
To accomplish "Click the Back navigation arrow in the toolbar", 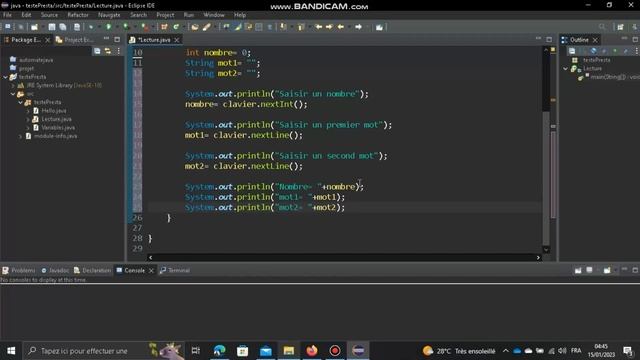I will 340,27.
